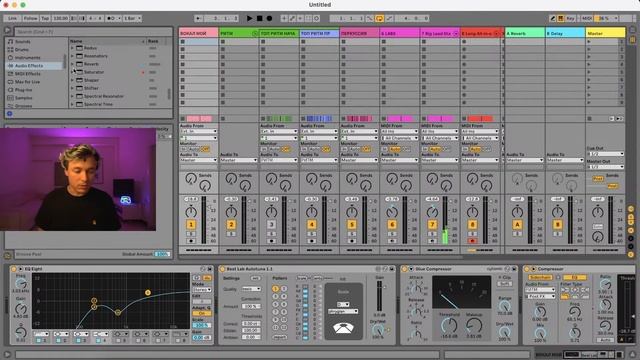Click the blue add-collection plus icon
Image resolution: width=640 pixels, height=360 pixels.
(10, 114)
